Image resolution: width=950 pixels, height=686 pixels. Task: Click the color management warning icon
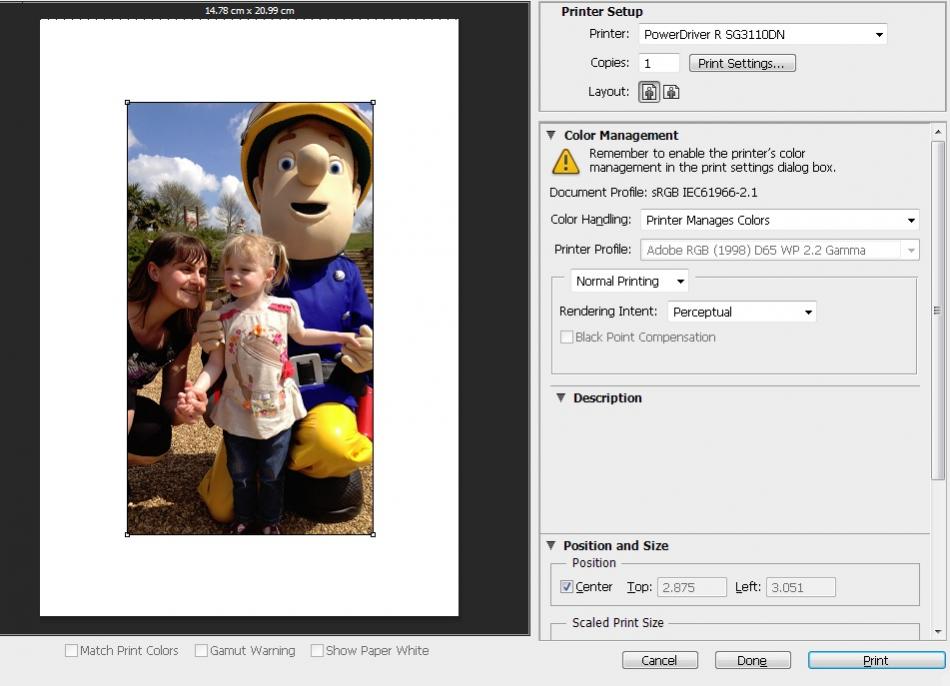[565, 161]
